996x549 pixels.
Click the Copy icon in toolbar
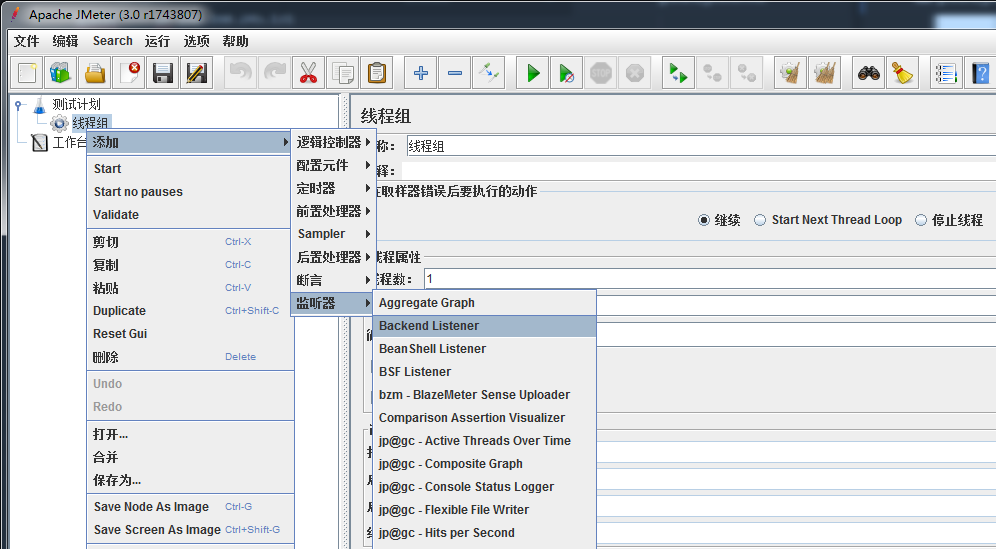coord(343,73)
